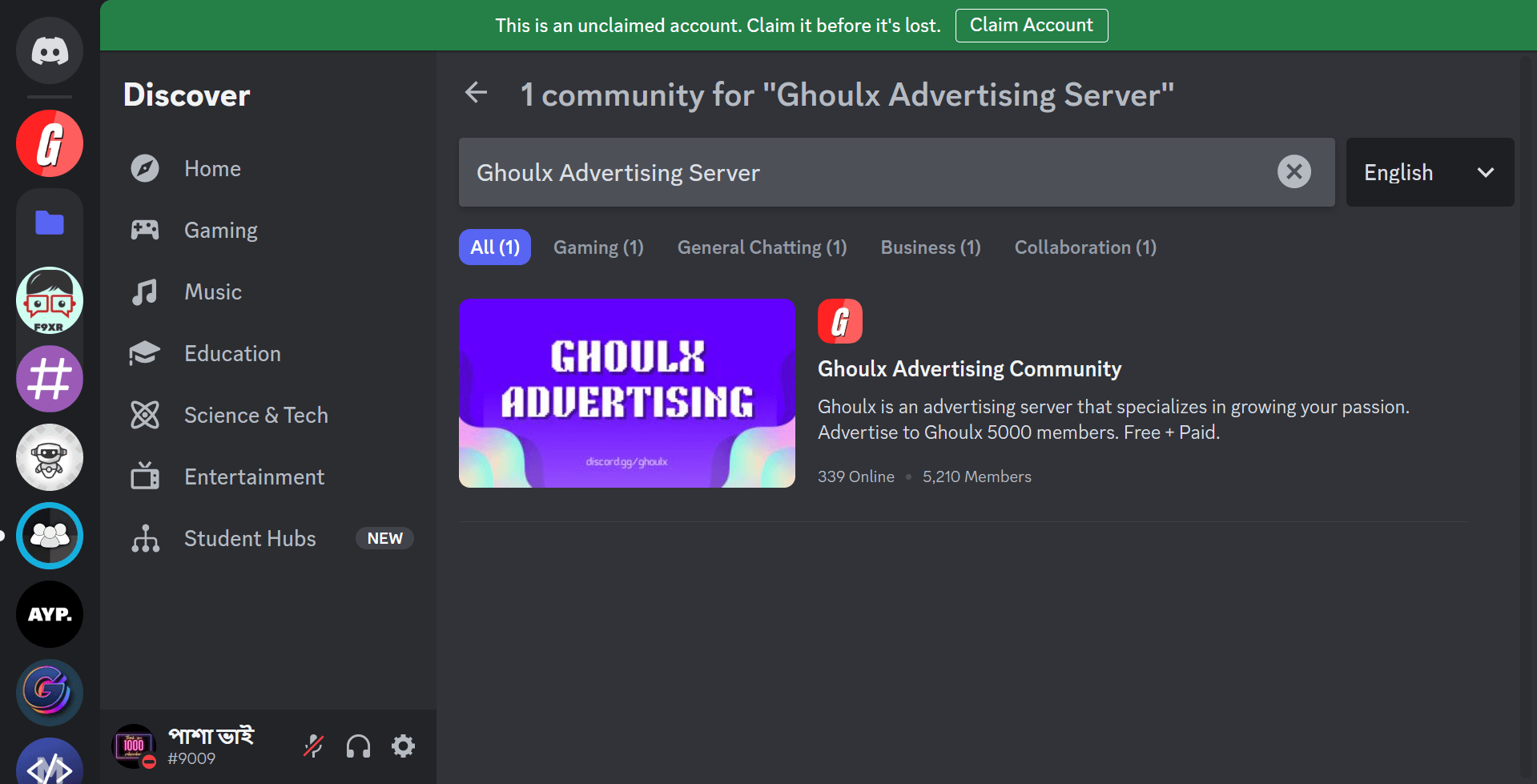Click the Ghoulx Advertising banner thumbnail
Viewport: 1537px width, 784px height.
pos(626,393)
